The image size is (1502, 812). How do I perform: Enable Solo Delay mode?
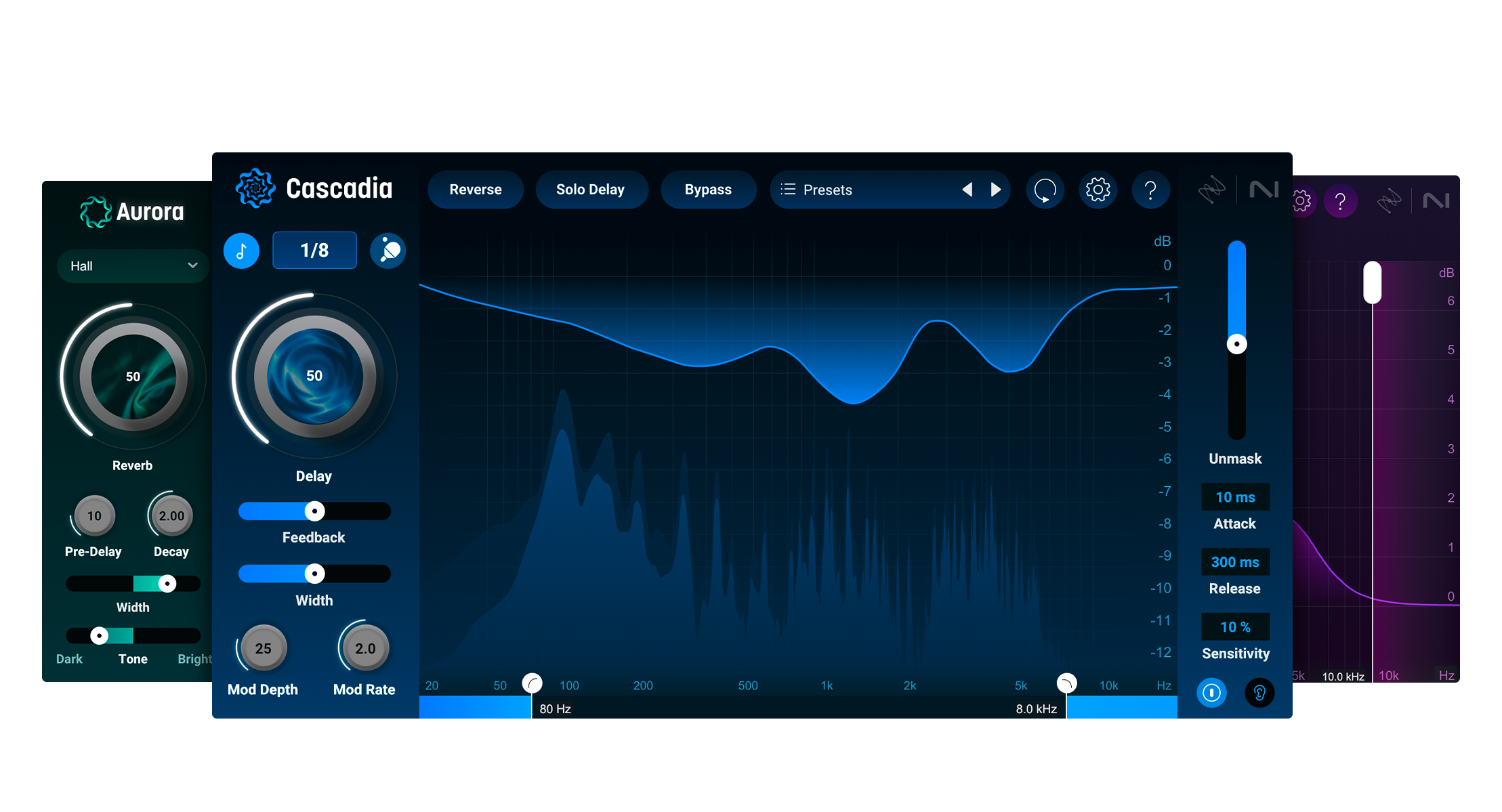pos(591,190)
